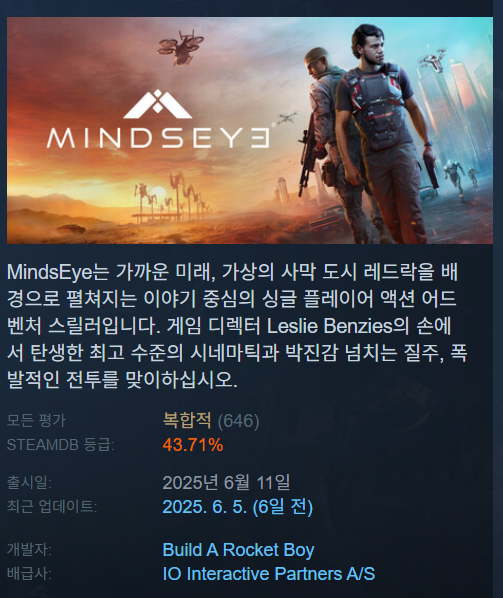Click the running robot on the street
Viewport: 503px width, 598px height.
click(454, 176)
